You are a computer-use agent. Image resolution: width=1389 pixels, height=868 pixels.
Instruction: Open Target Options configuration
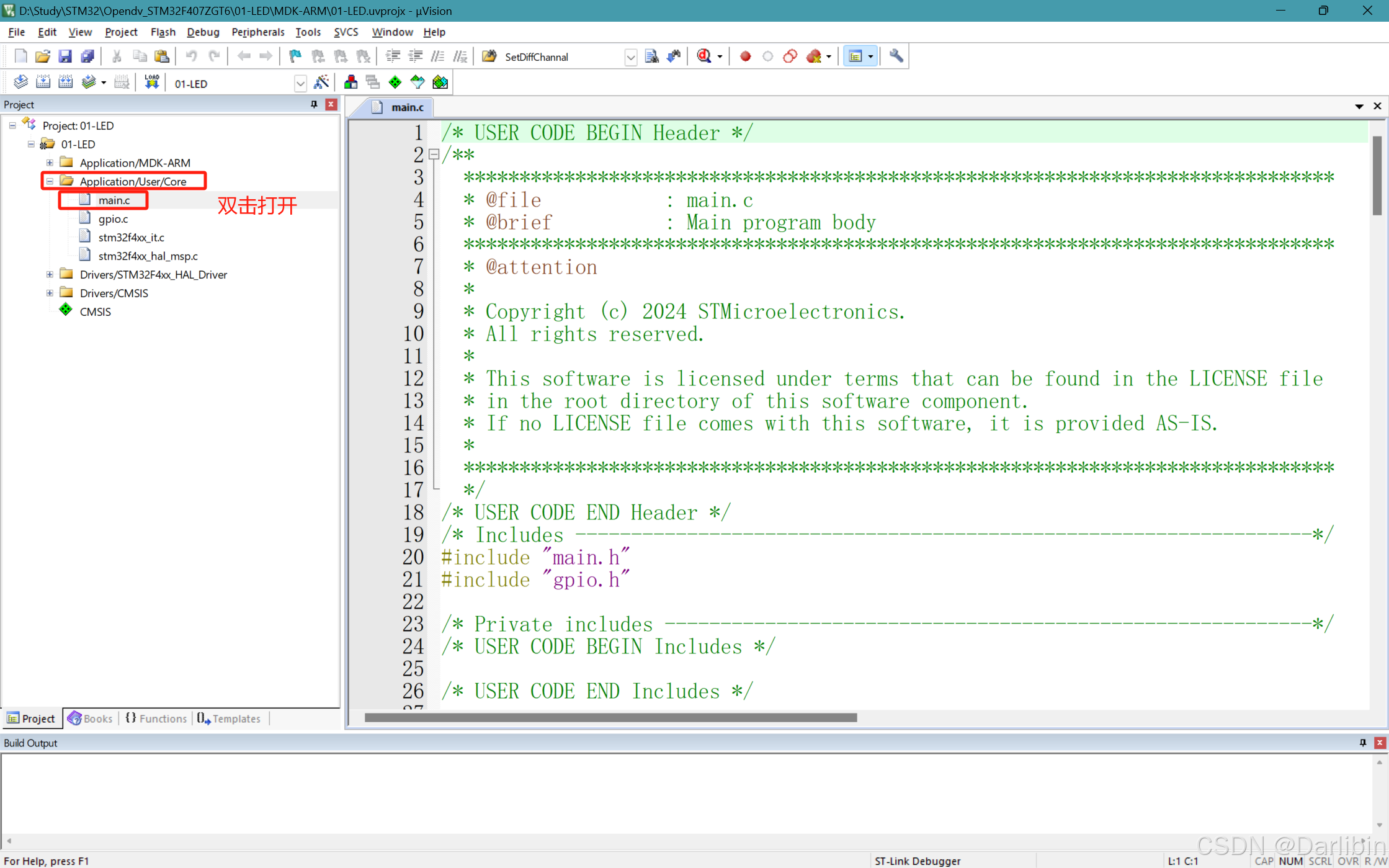coord(322,81)
